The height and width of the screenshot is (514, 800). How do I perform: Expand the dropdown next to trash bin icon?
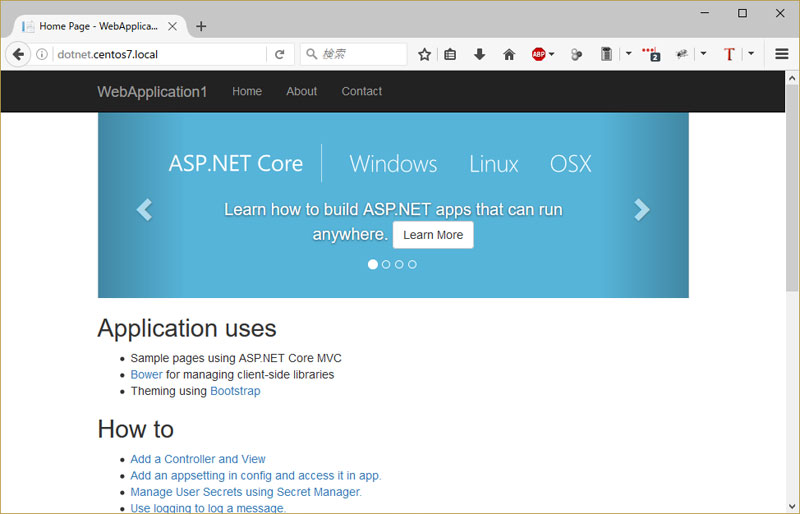(629, 53)
